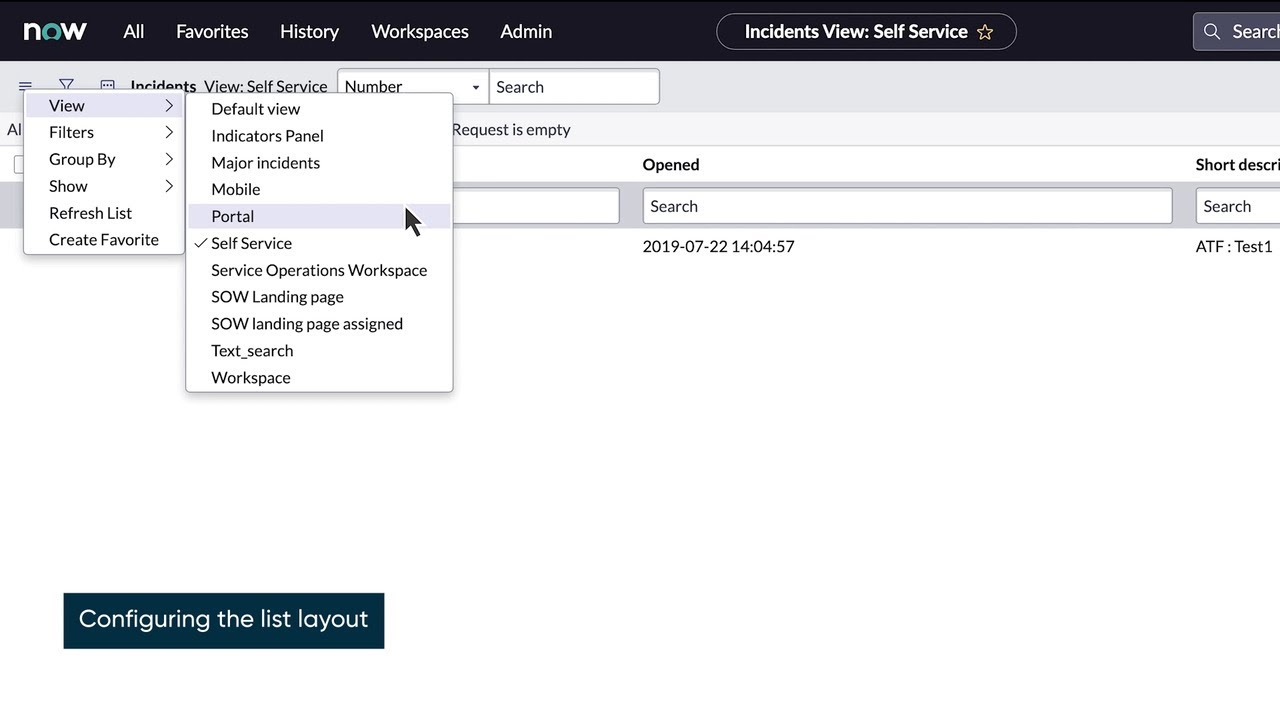Click the Opened column search field
The image size is (1280, 720).
click(x=907, y=206)
